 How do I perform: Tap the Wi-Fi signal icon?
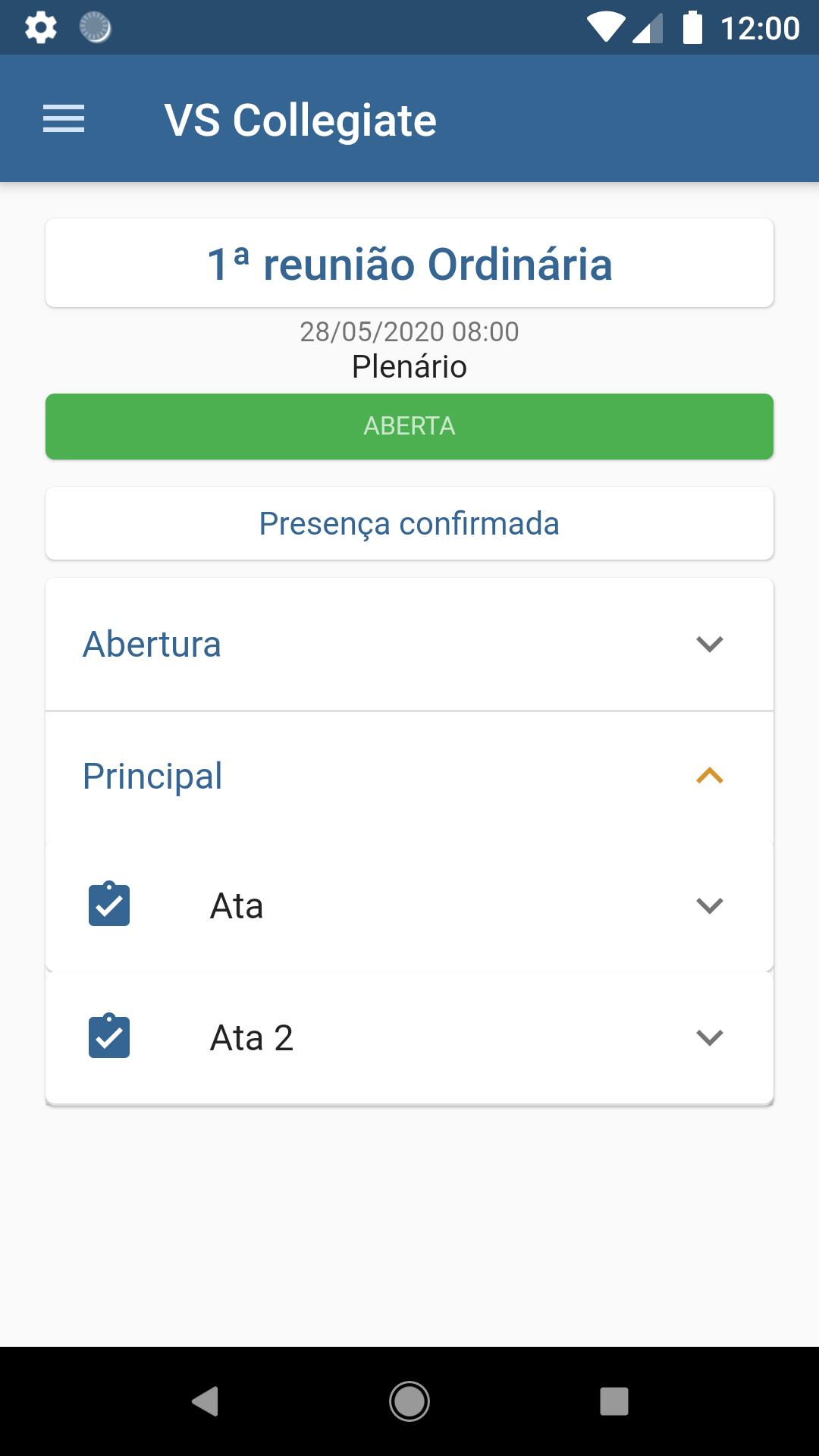(x=605, y=27)
